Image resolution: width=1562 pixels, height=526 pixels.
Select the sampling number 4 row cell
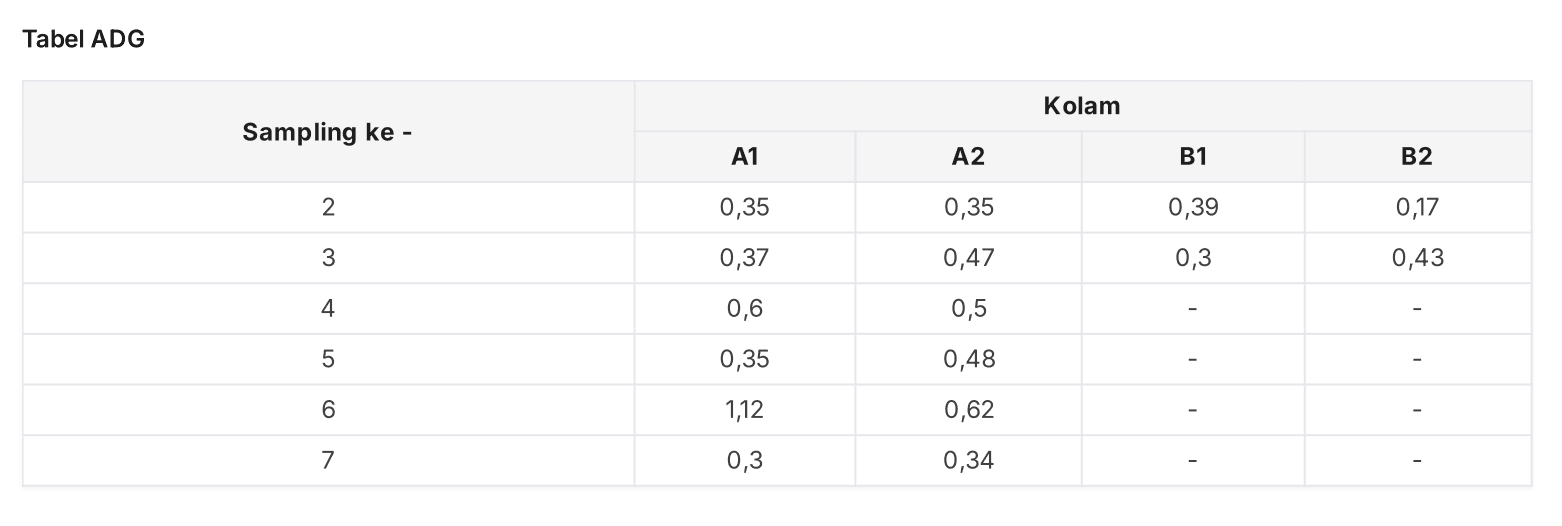click(x=328, y=309)
